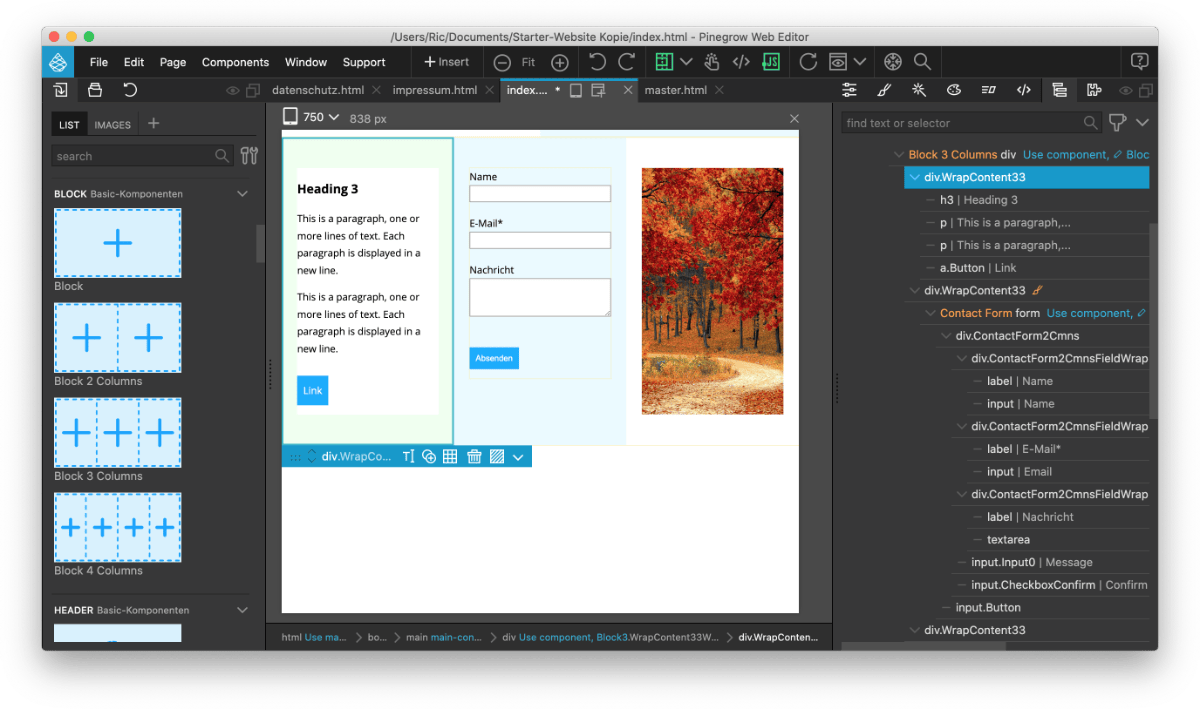Image resolution: width=1200 pixels, height=709 pixels.
Task: Collapse the div.ContactForm2Cmns tree node
Action: (946, 336)
